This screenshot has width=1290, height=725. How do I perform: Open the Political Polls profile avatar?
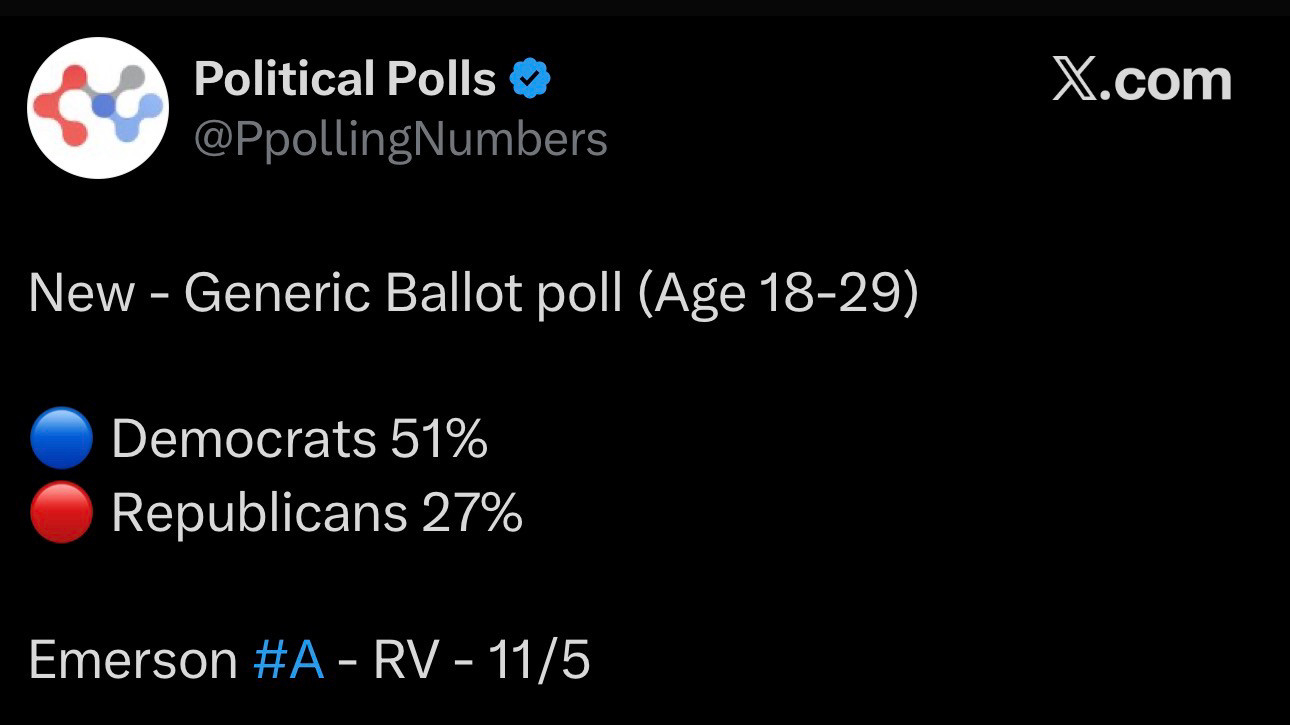click(97, 108)
